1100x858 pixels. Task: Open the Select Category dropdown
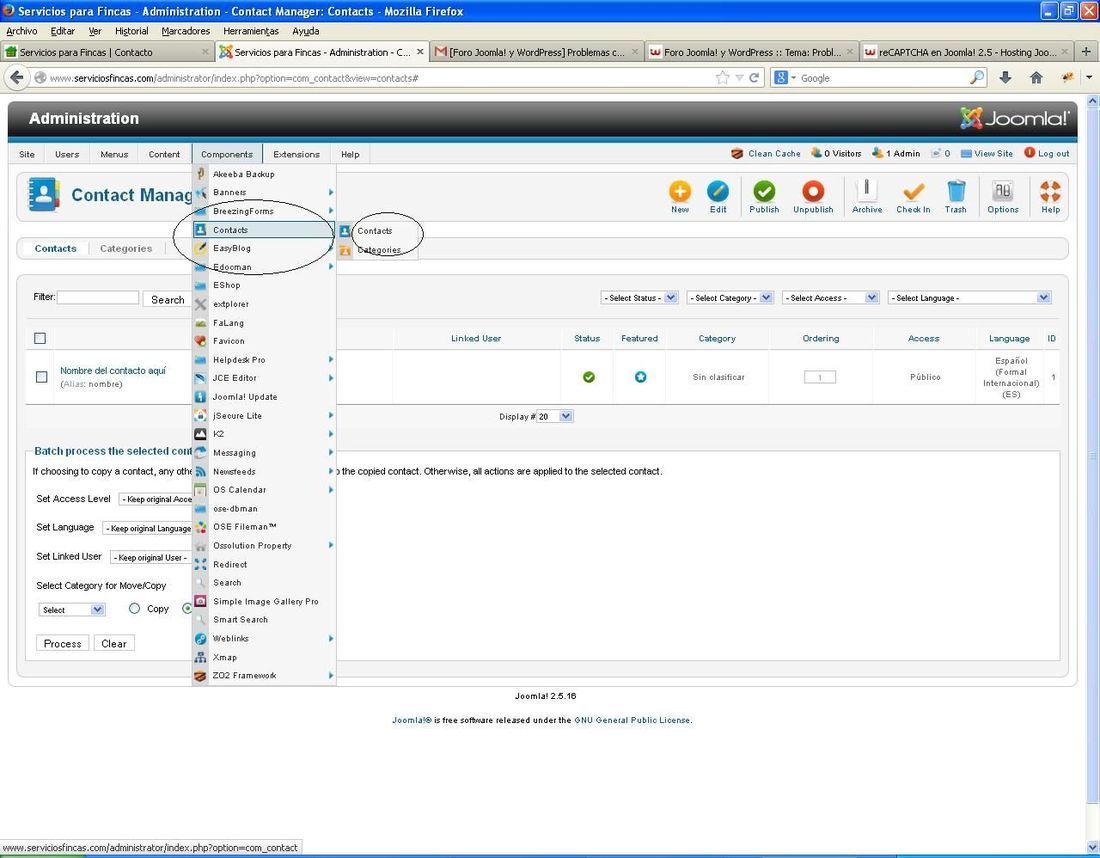(730, 297)
